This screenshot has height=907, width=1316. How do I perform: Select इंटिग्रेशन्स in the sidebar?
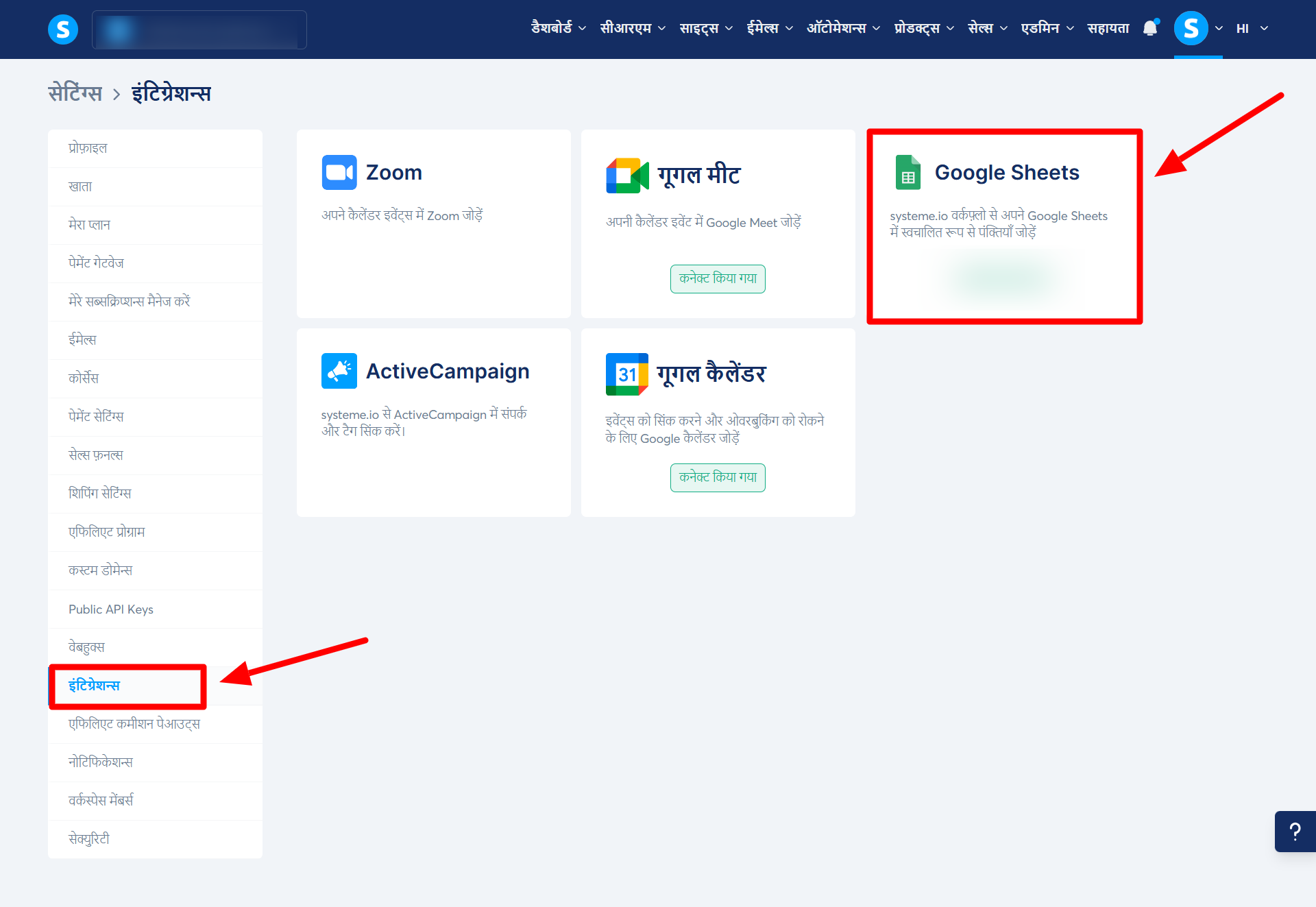click(x=155, y=686)
